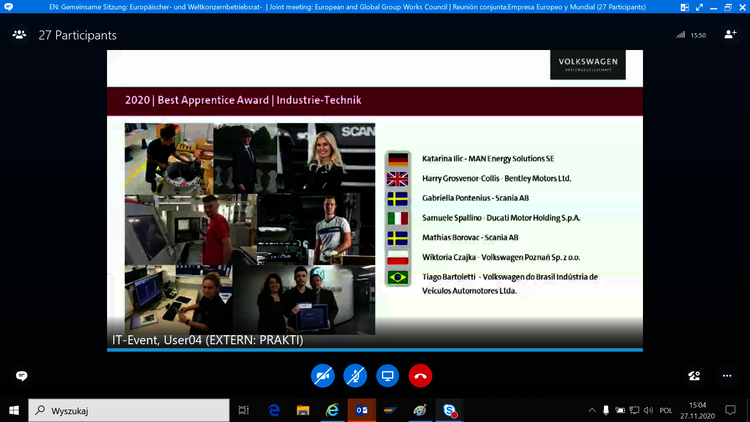
Task: Click Harry Grosvenor-Collis - Bentley Motors text
Action: 496,178
